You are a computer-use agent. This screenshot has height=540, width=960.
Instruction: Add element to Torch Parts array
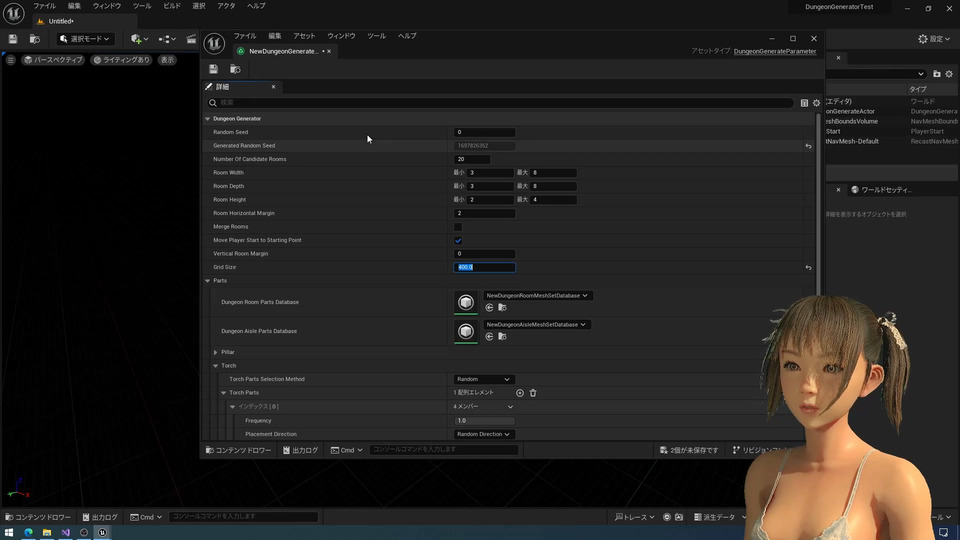pos(520,393)
